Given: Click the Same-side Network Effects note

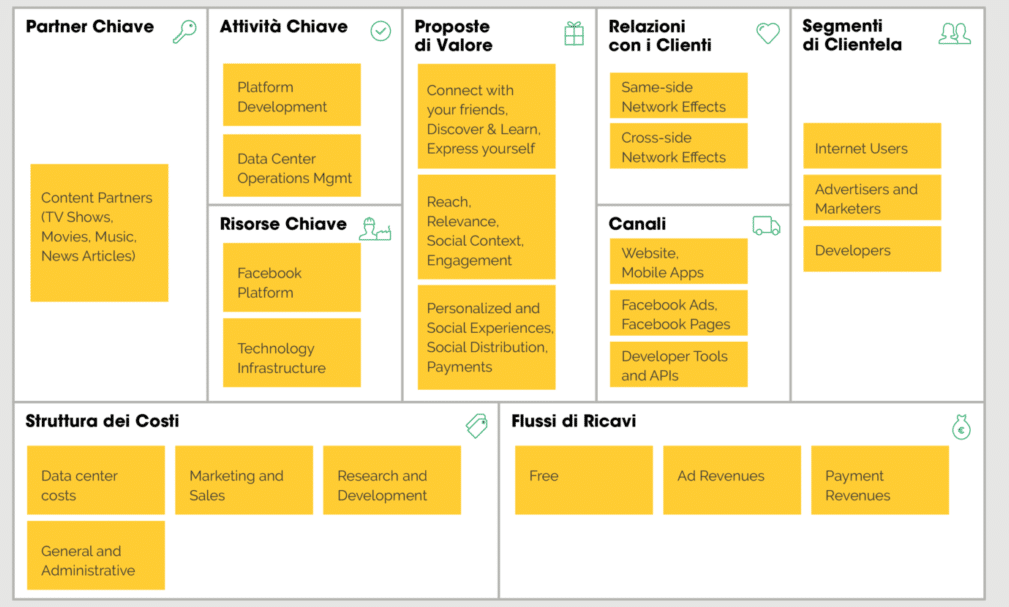Looking at the screenshot, I should tap(679, 95).
